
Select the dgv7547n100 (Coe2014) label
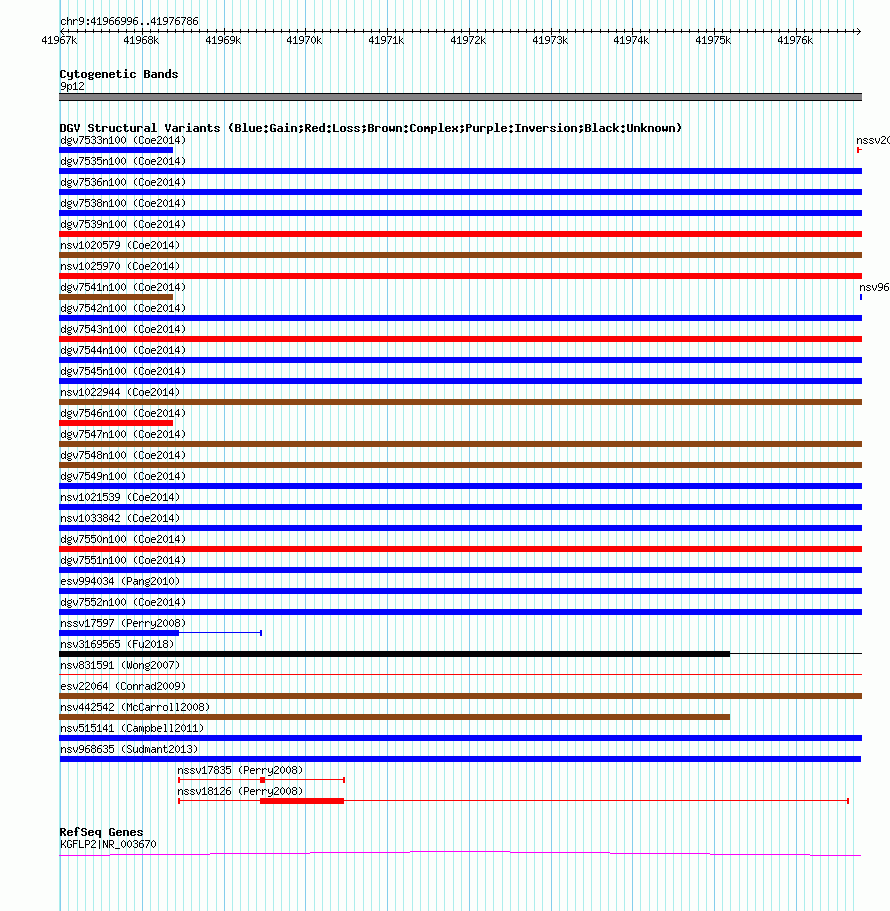click(123, 434)
